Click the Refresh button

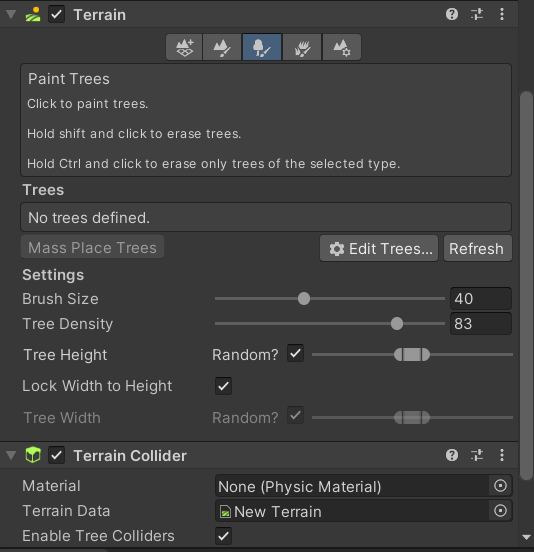click(x=478, y=249)
